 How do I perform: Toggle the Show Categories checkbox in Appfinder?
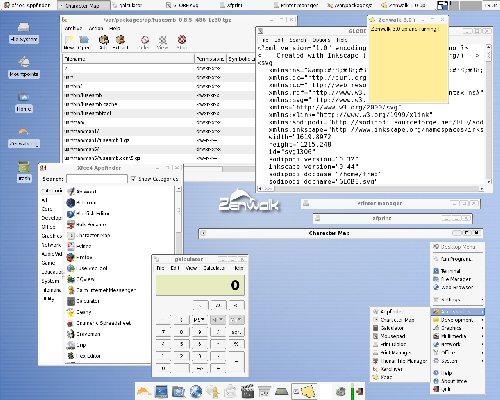pos(133,179)
